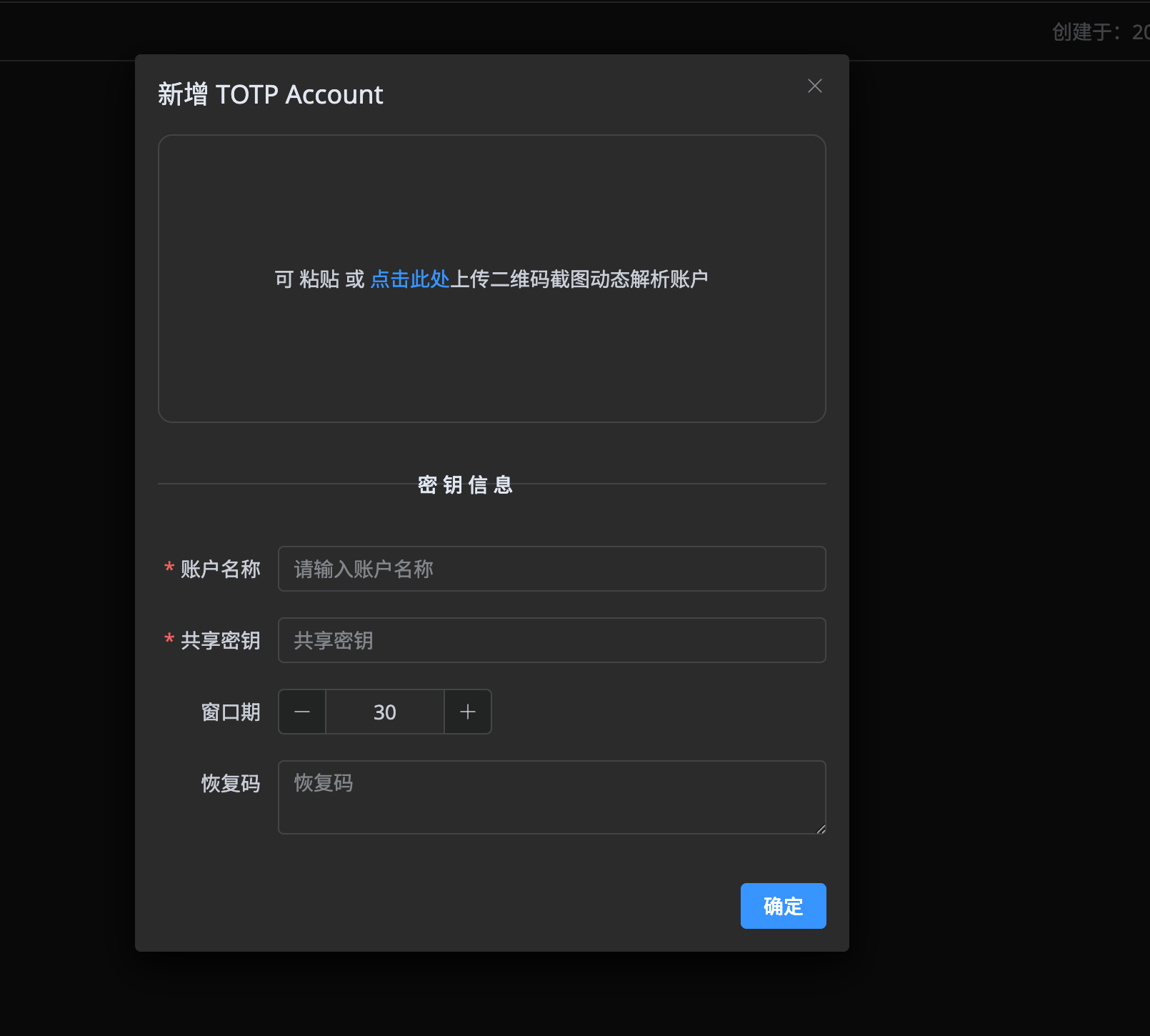Click the 窗口期 field label

point(231,712)
